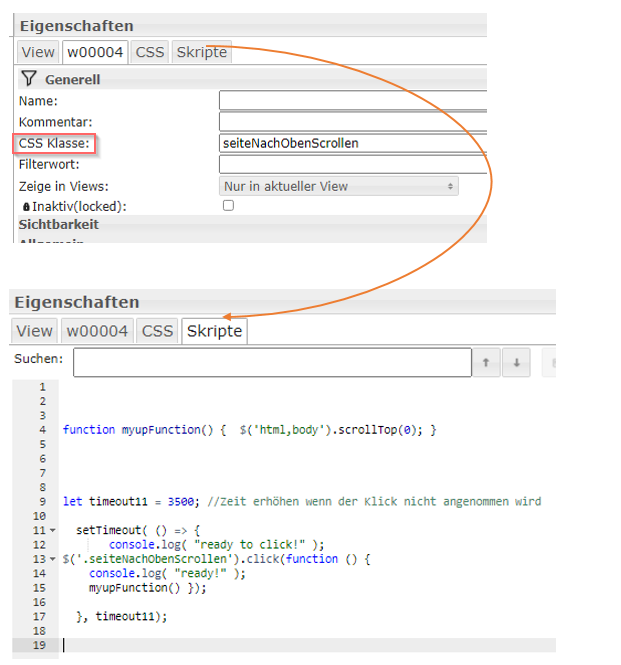Click the search next down-arrow button
Screen dimensions: 621x665
pyautogui.click(x=516, y=363)
